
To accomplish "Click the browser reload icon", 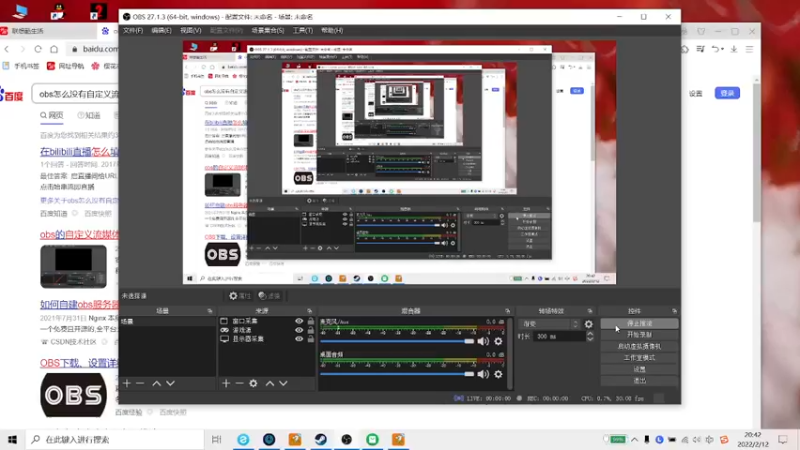I will 38,49.
